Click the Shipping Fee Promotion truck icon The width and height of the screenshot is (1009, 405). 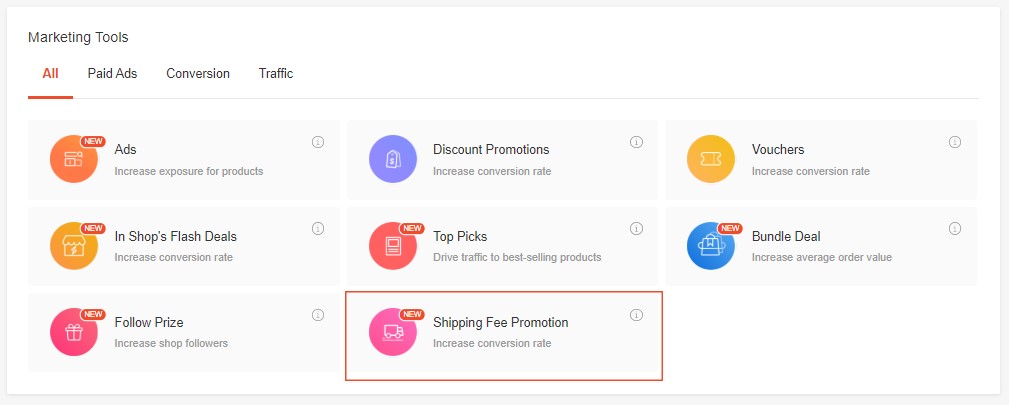[393, 332]
